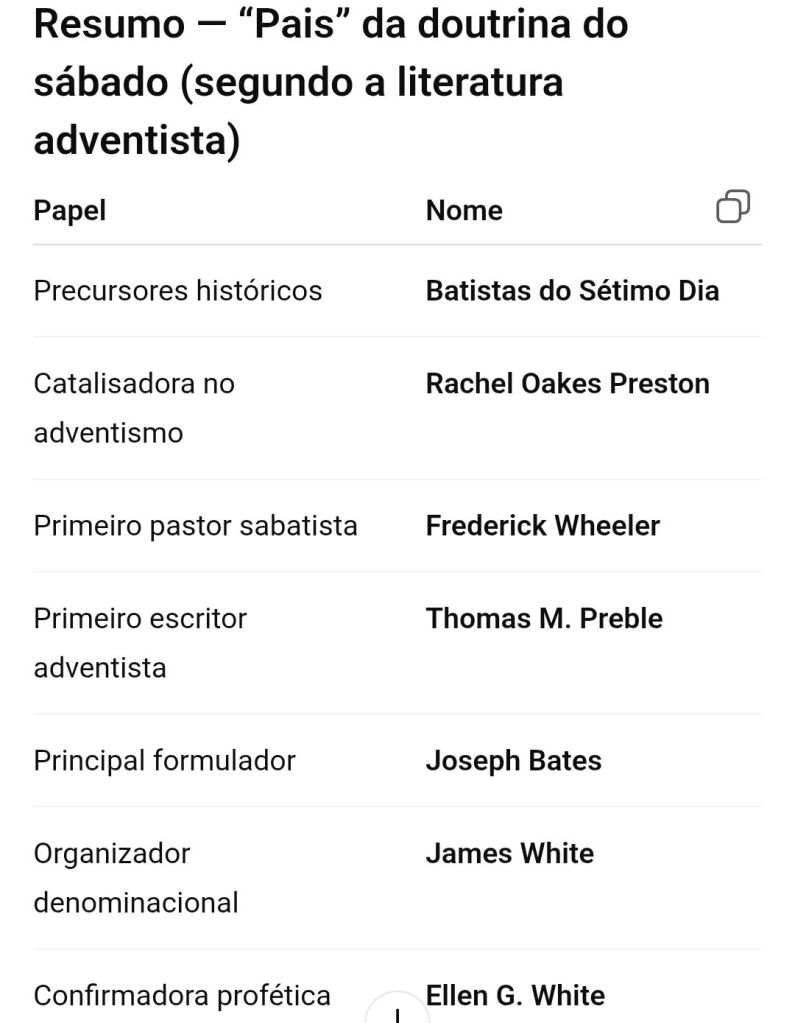Image resolution: width=795 pixels, height=1023 pixels.
Task: Click the "Confirmadora profética" cell
Action: click(182, 996)
